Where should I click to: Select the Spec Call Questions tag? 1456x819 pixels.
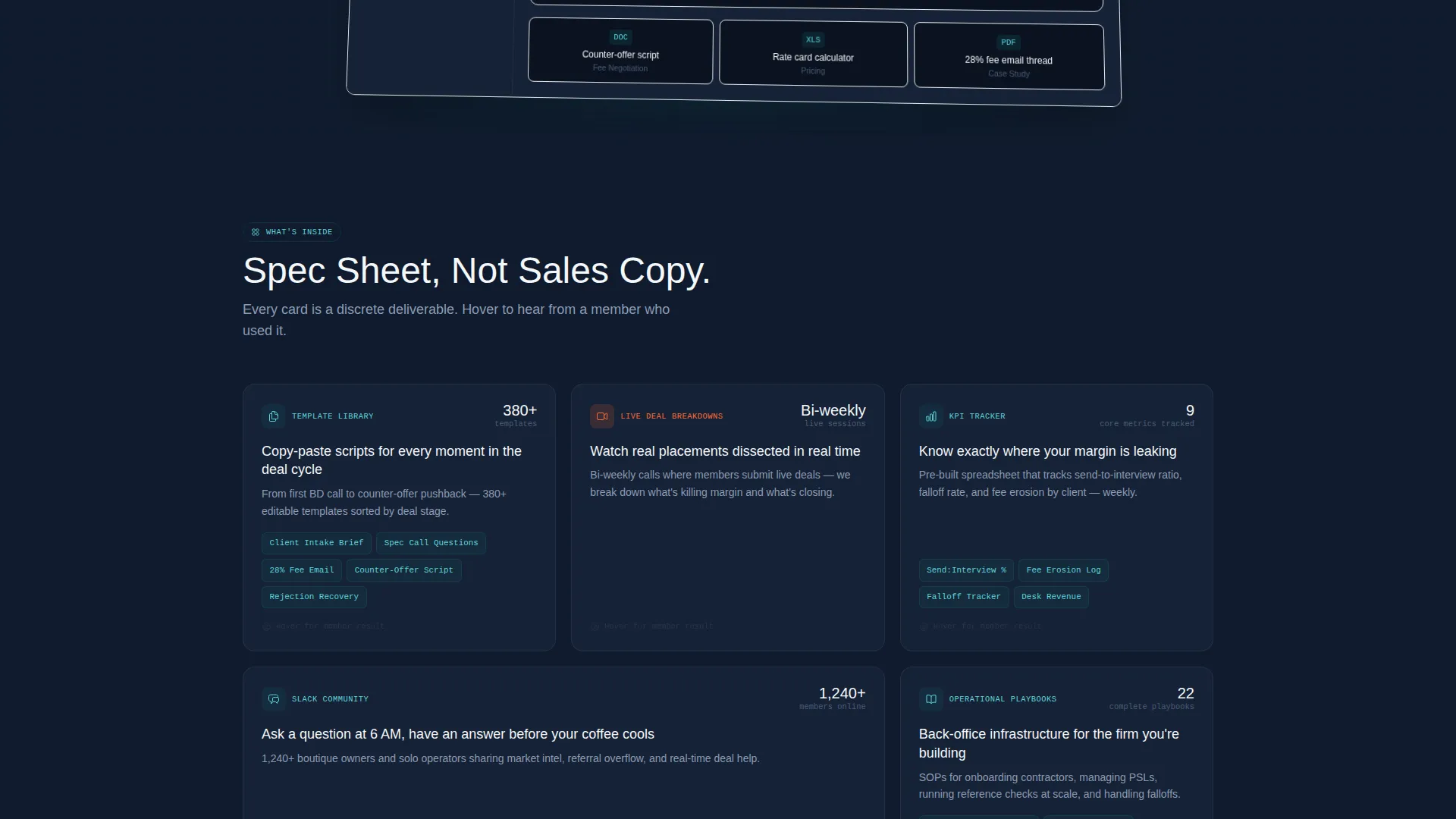[x=431, y=543]
